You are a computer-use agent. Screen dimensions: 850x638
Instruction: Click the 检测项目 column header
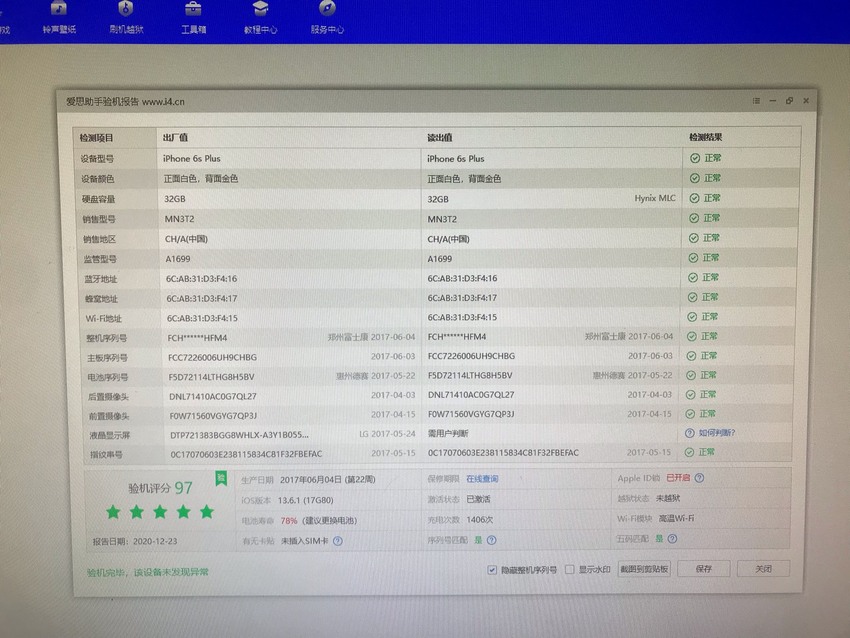96,138
